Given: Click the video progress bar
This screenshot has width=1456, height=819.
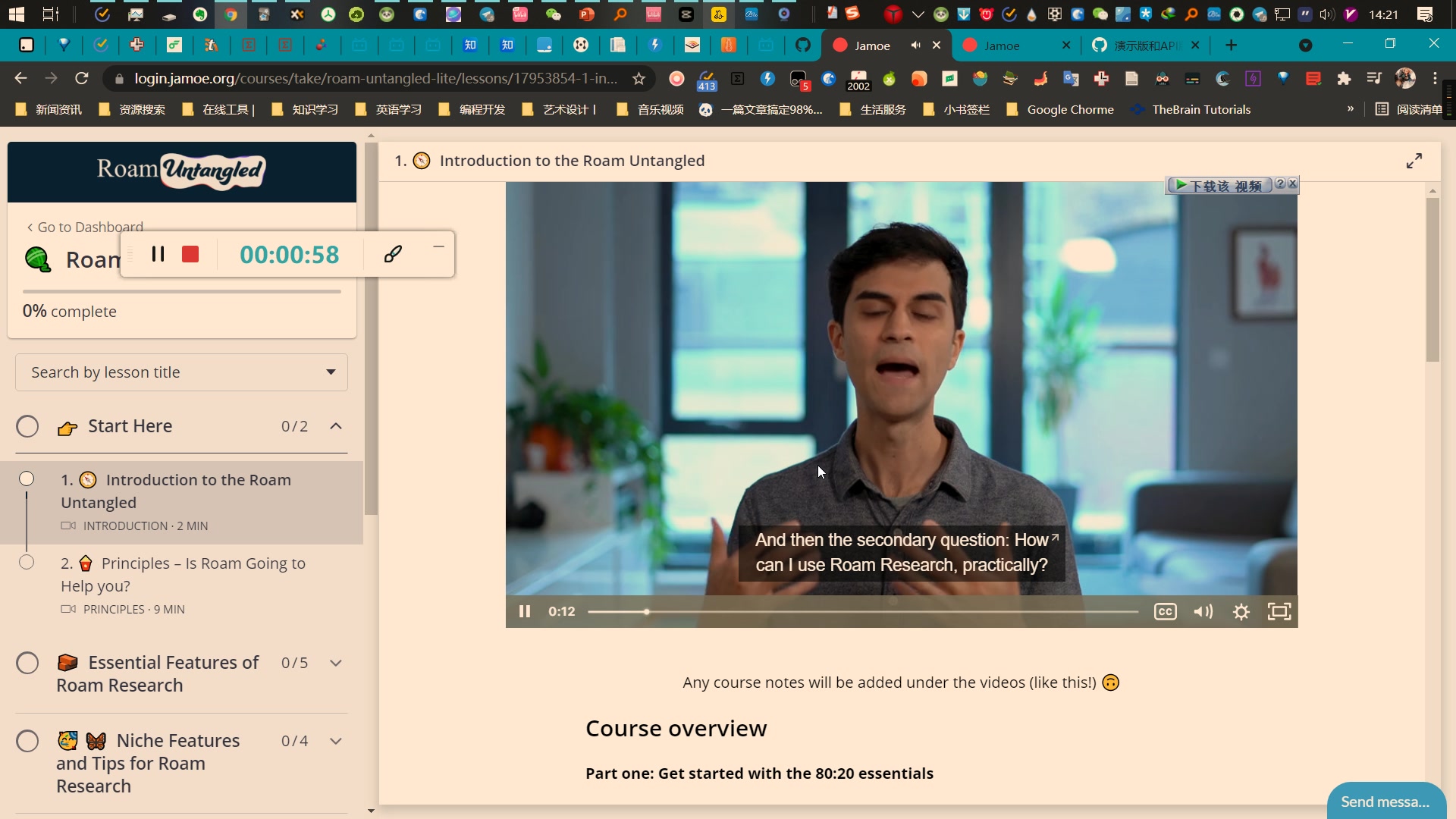Looking at the screenshot, I should (863, 611).
